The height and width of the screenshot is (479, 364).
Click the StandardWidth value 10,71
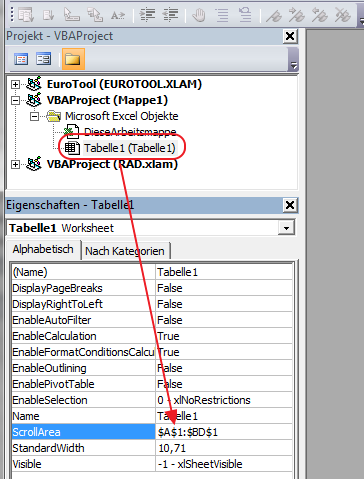[x=172, y=448]
